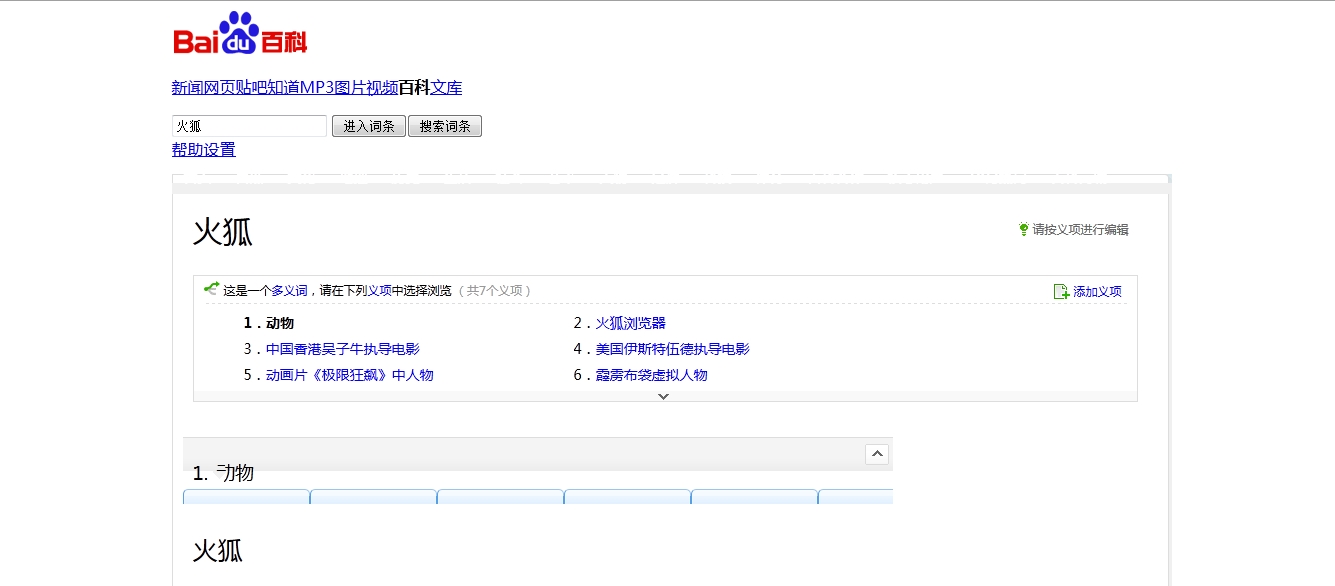1335x586 pixels.
Task: Collapse the 动物 section with up arrow
Action: 877,454
